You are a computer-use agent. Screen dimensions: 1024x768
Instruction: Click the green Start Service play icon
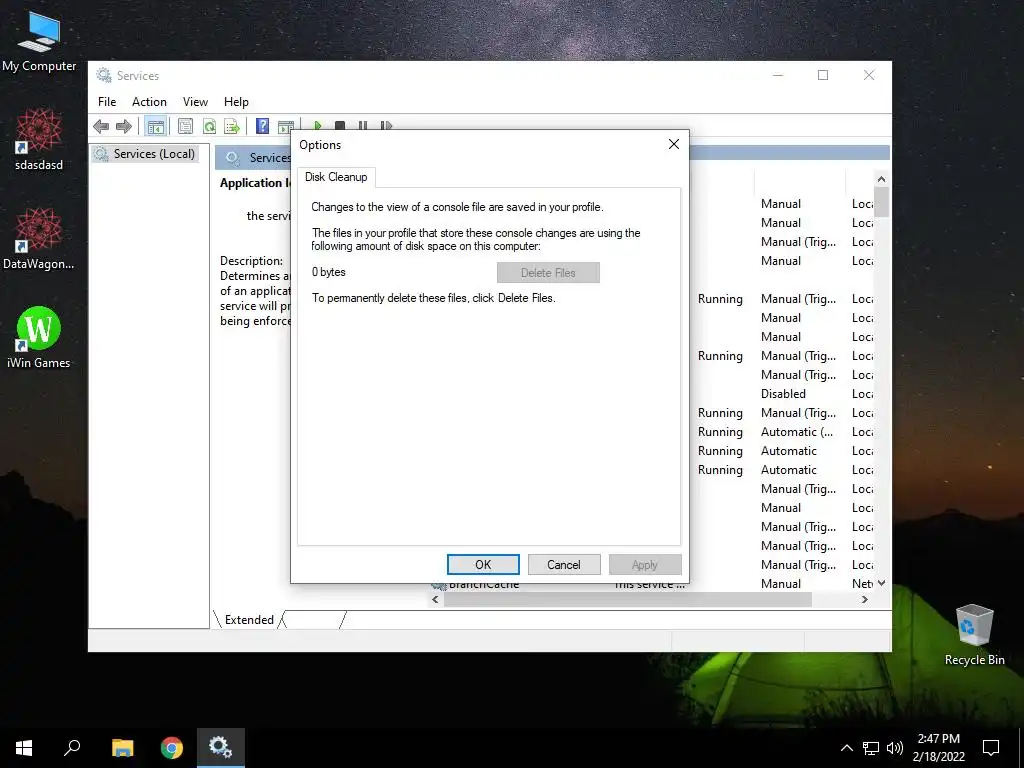point(317,125)
